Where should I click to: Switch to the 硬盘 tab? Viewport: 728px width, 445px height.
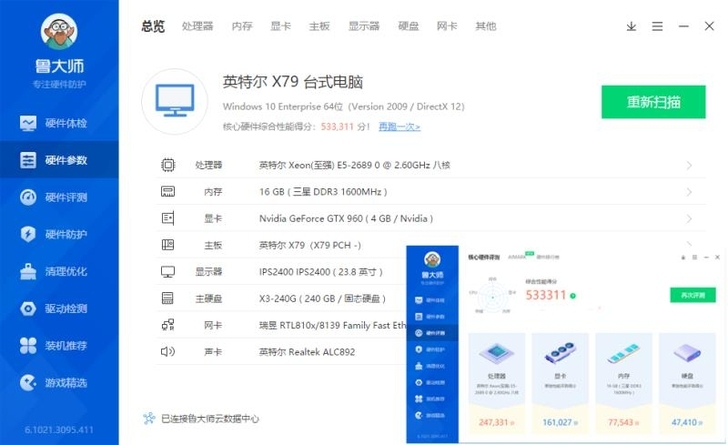click(x=409, y=26)
